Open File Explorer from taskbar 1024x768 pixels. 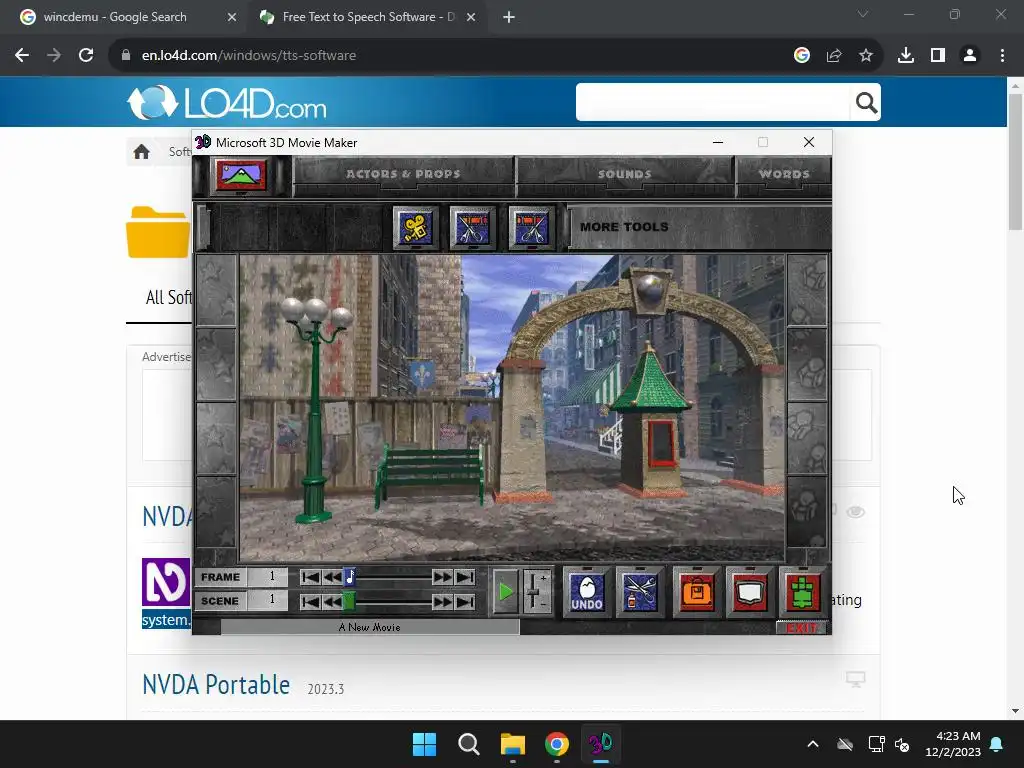[x=513, y=744]
